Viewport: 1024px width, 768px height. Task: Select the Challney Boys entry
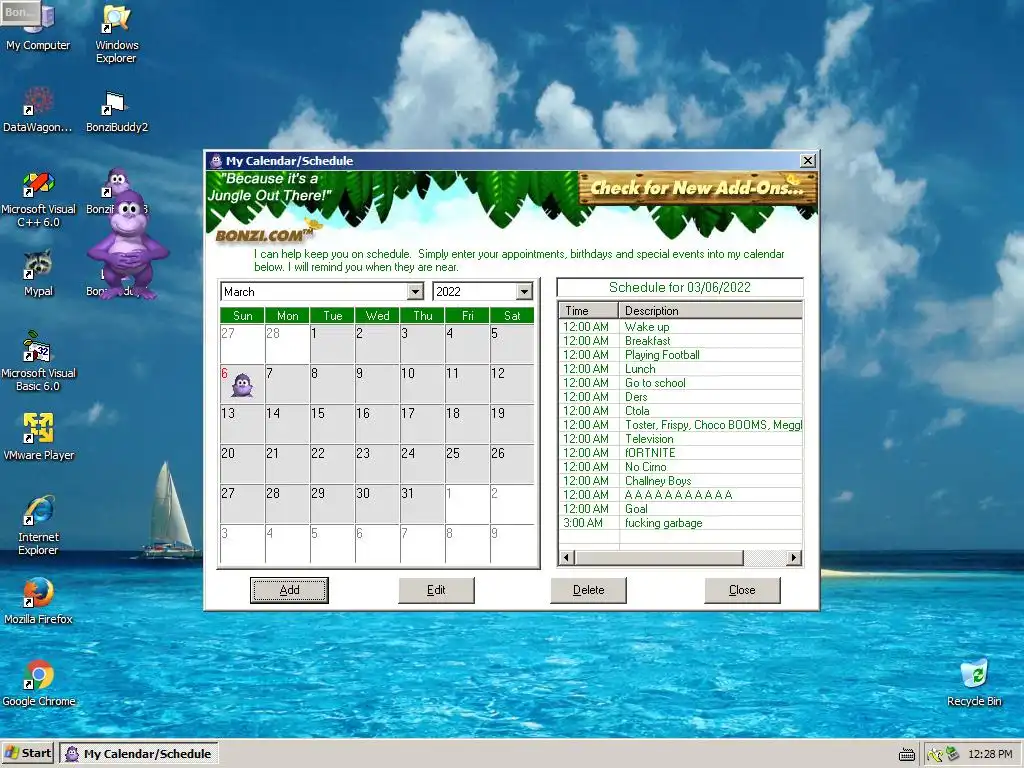(x=680, y=481)
